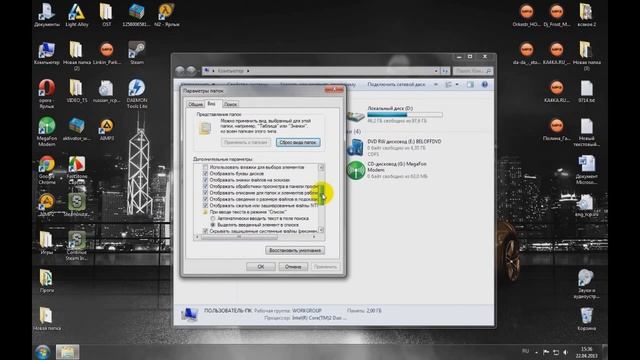Screen dimensions: 640x360
Task: Switch to the Поиск tab
Action: [x=230, y=104]
